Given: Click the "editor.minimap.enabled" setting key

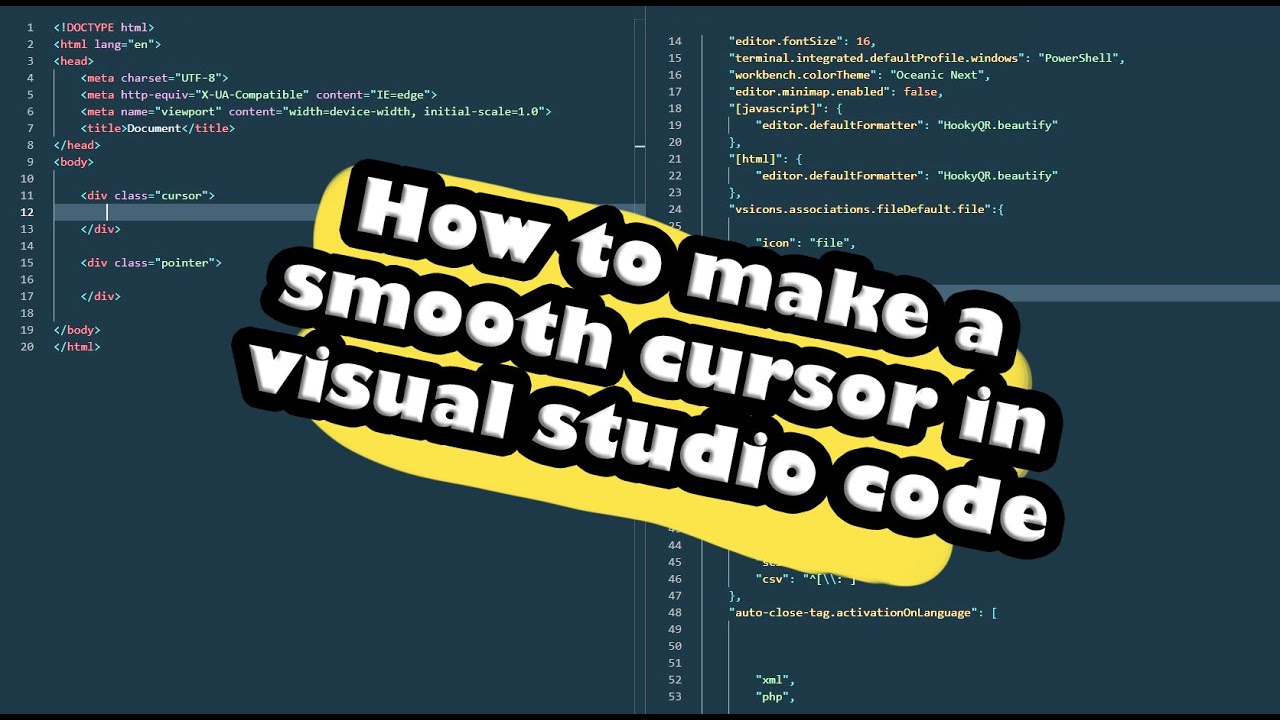Looking at the screenshot, I should pyautogui.click(x=809, y=92).
